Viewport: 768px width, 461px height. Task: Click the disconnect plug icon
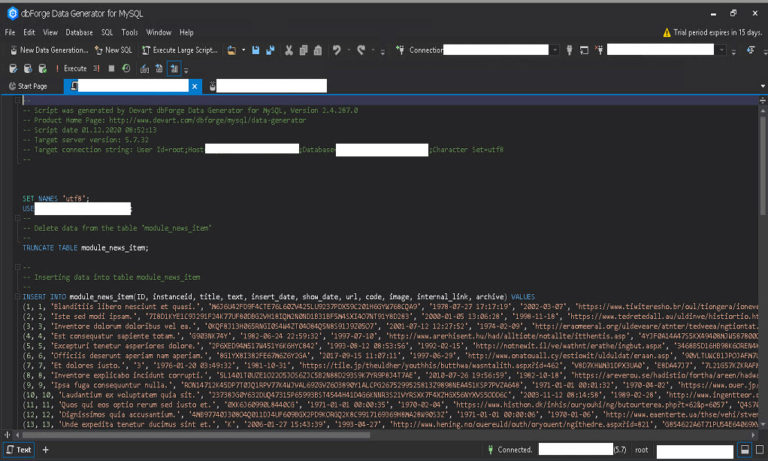(x=599, y=50)
